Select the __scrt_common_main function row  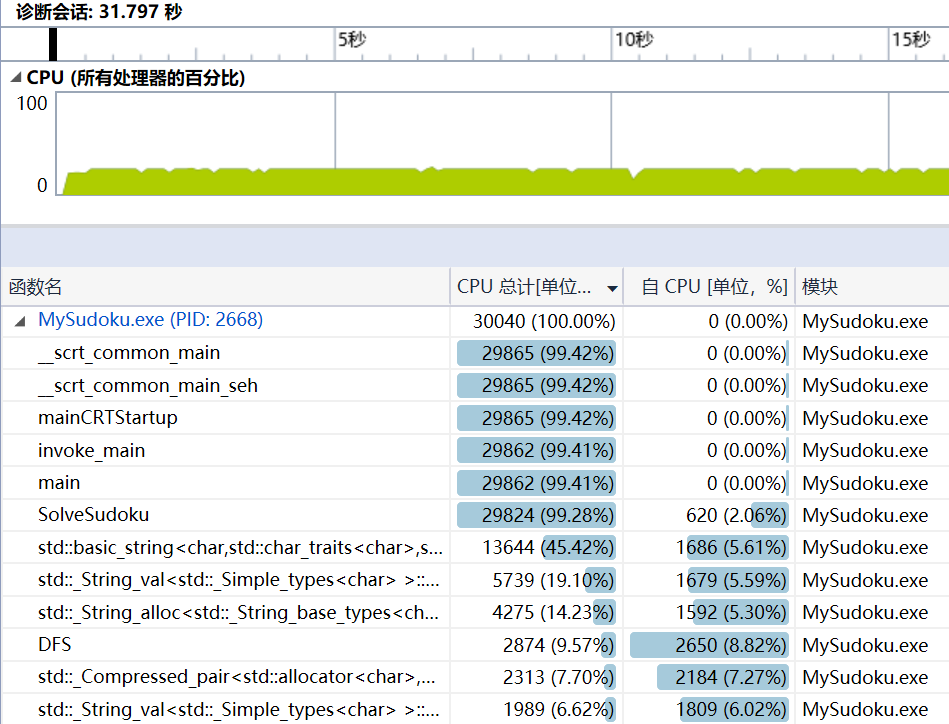pos(129,353)
